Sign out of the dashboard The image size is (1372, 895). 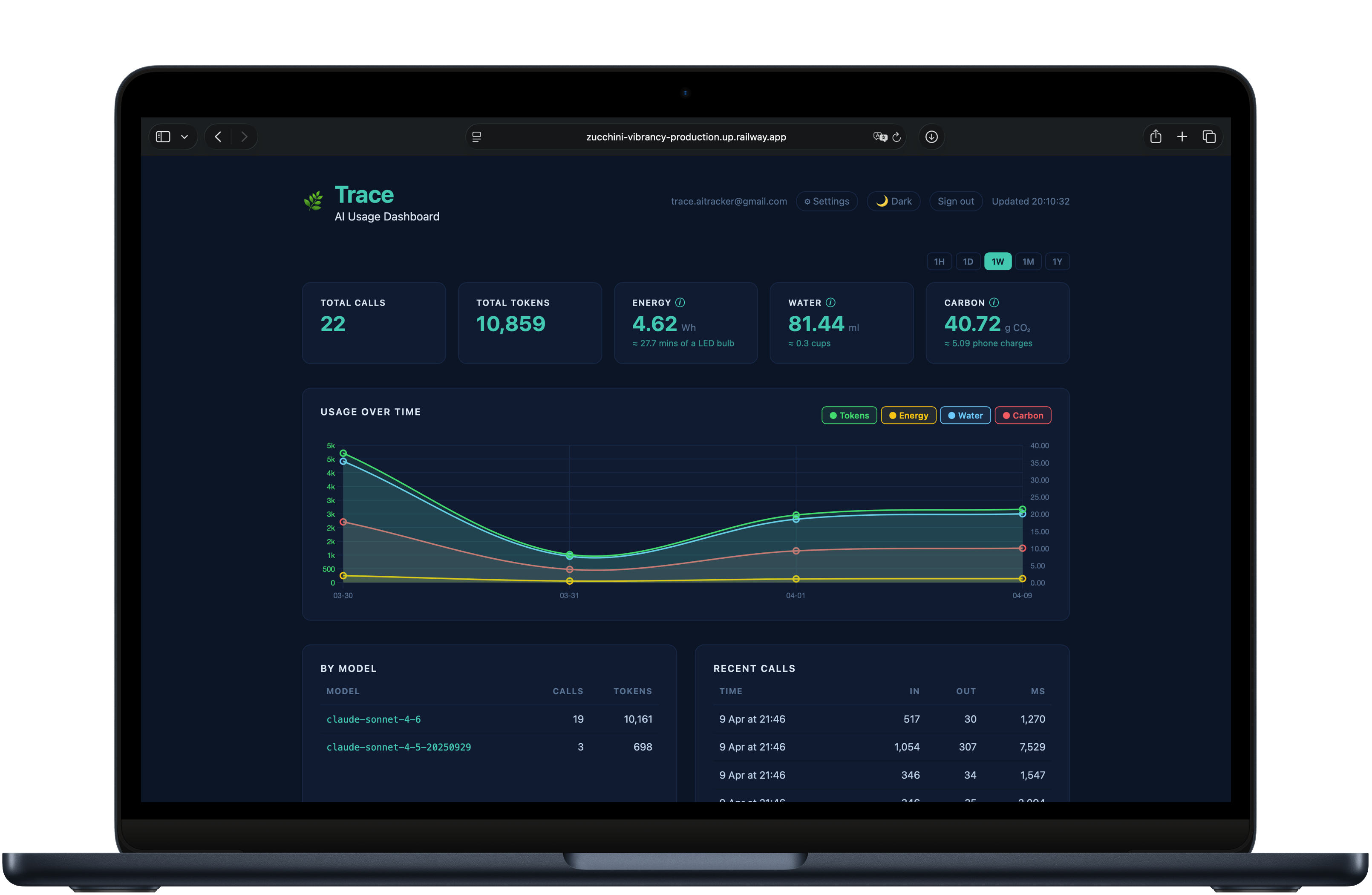click(955, 201)
